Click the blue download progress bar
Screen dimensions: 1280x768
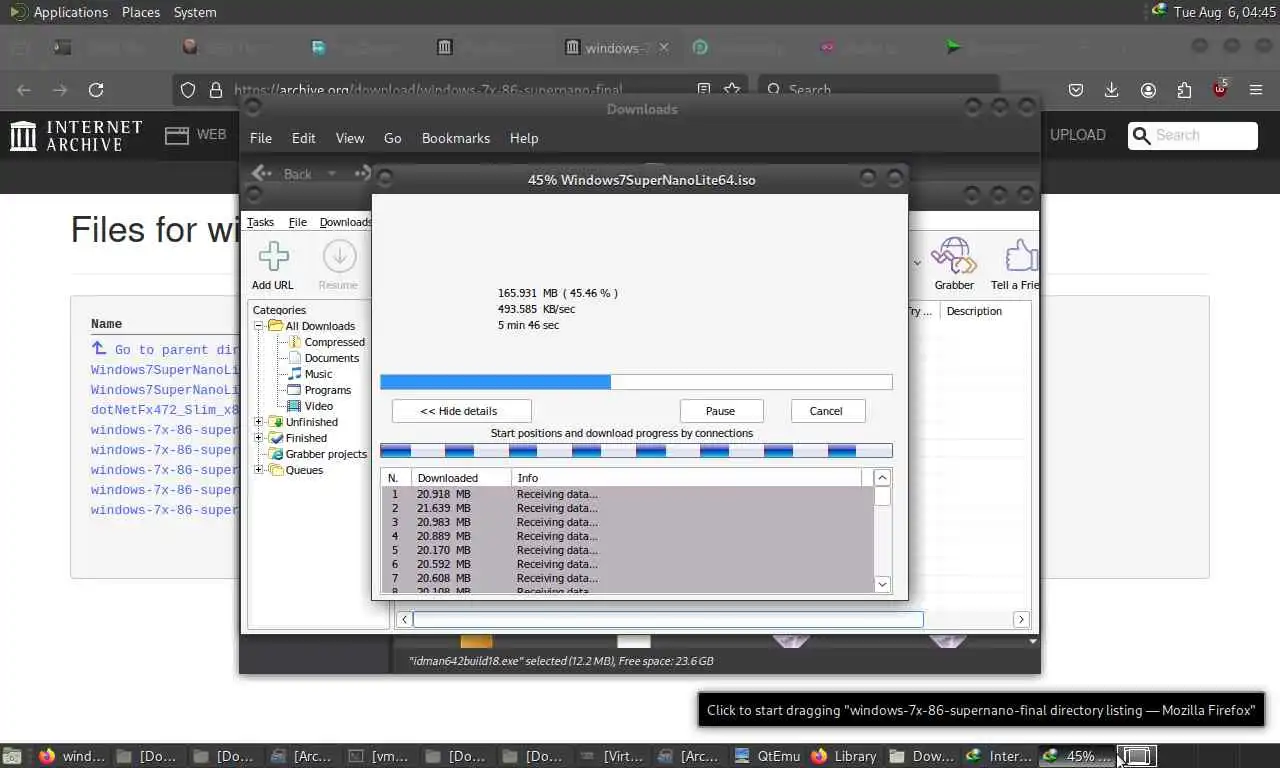(636, 382)
